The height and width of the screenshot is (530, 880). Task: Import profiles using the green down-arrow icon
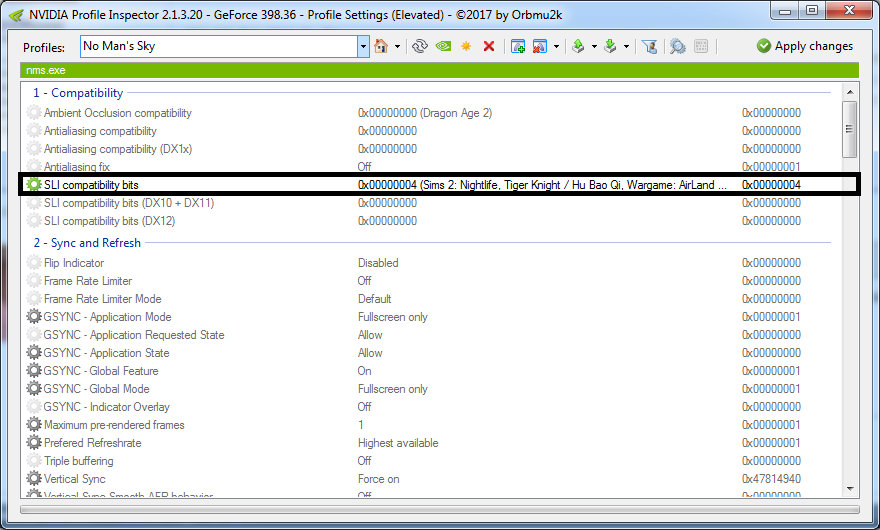click(x=610, y=46)
